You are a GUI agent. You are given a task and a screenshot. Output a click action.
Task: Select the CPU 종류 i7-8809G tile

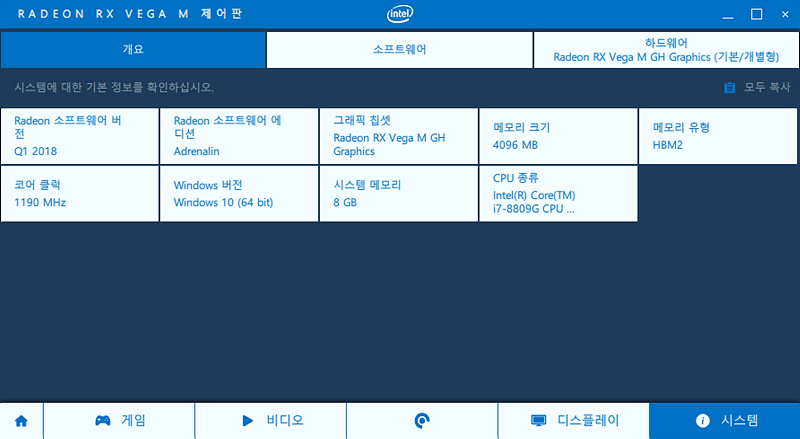(x=558, y=193)
